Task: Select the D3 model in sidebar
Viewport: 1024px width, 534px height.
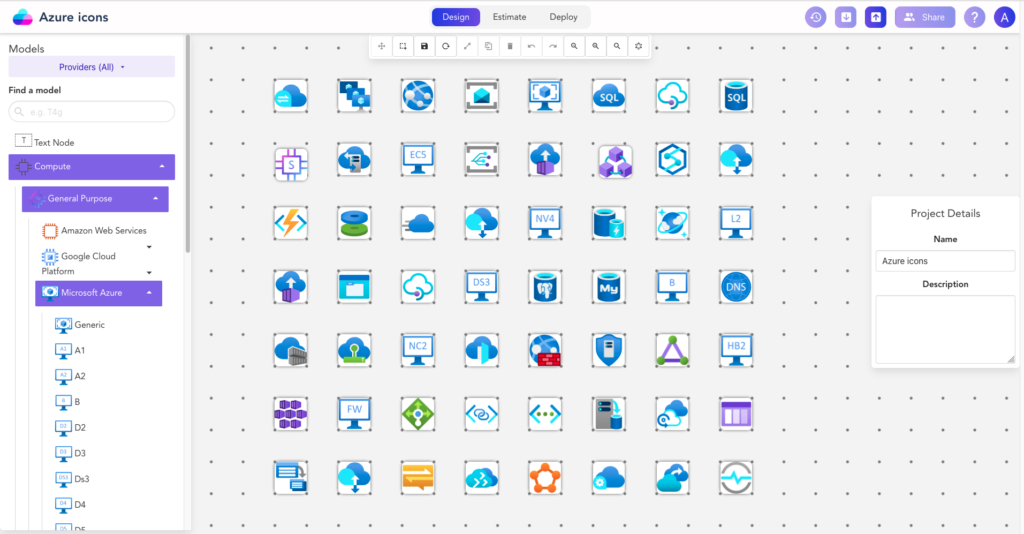Action: (71, 453)
